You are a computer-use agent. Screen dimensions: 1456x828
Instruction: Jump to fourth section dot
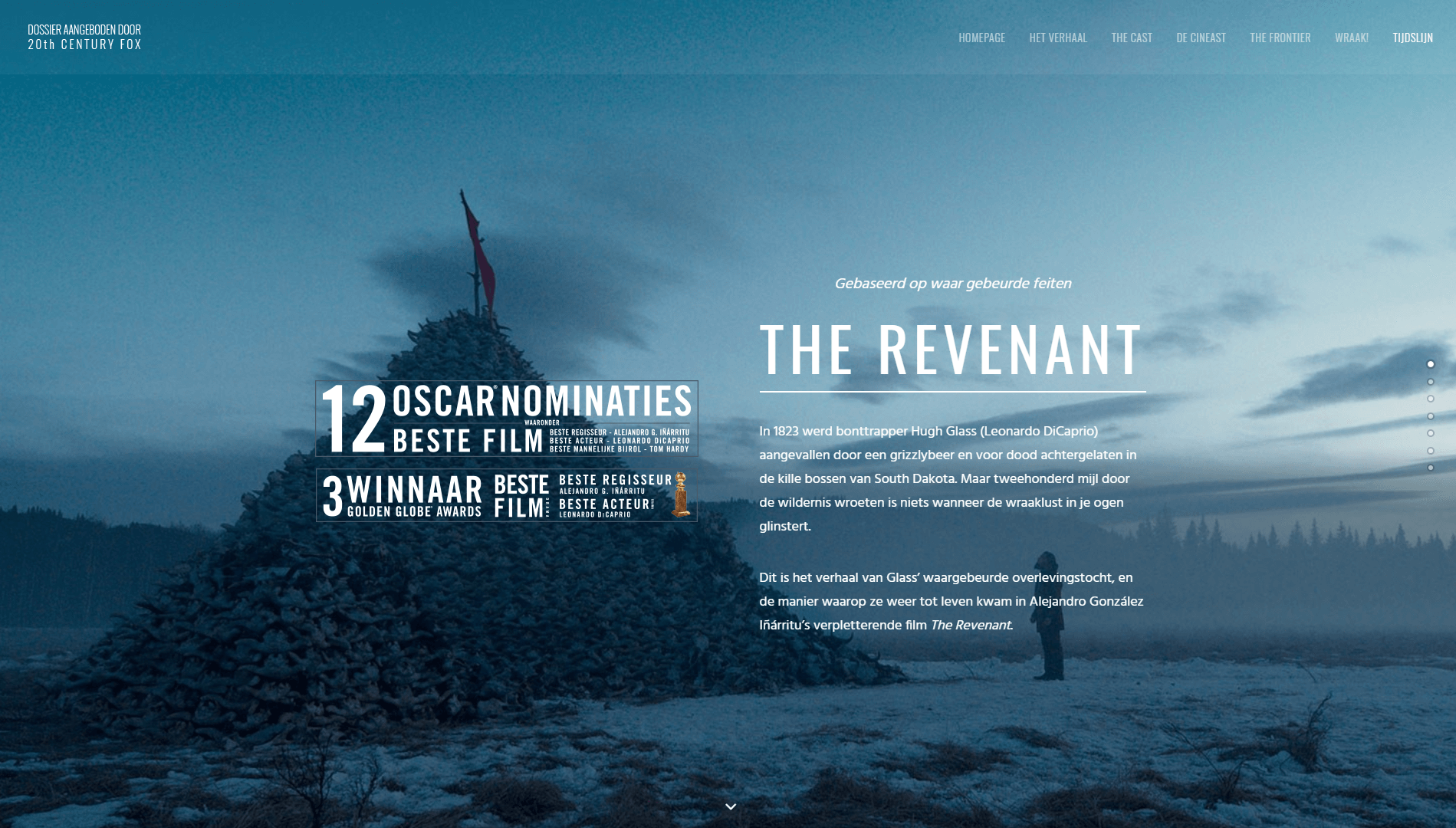pyautogui.click(x=1430, y=416)
